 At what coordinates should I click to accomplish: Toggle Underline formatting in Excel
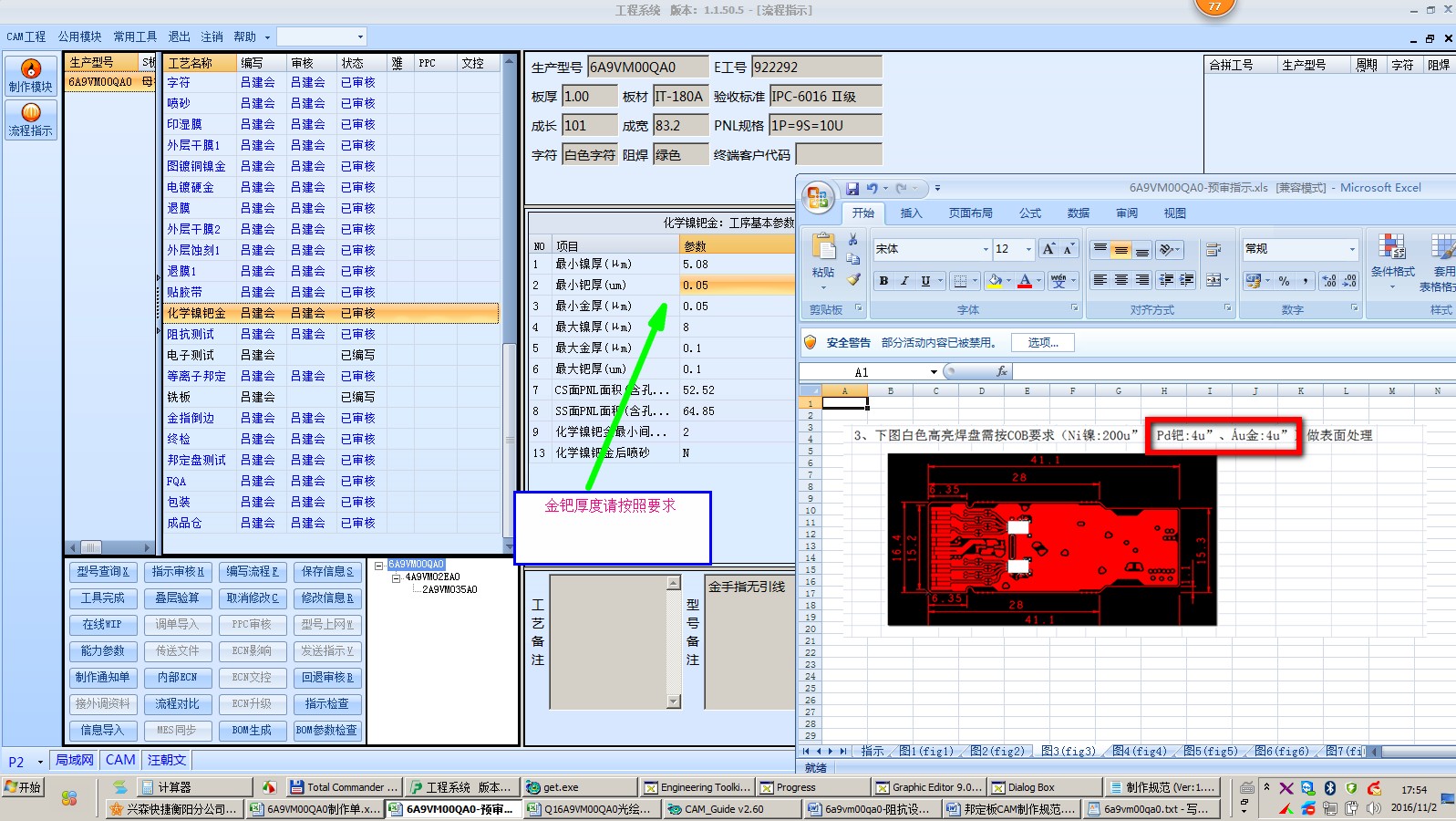point(925,281)
